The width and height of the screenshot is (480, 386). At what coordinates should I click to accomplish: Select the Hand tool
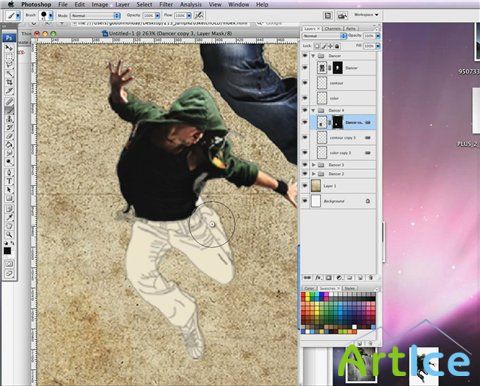[9, 226]
